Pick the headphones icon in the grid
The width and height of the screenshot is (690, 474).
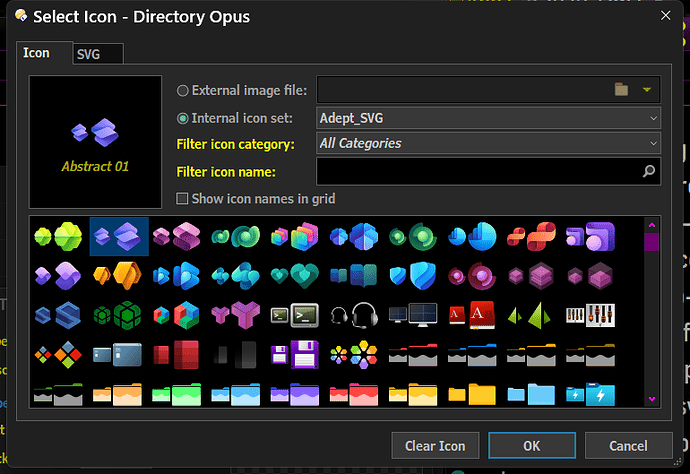click(x=354, y=315)
